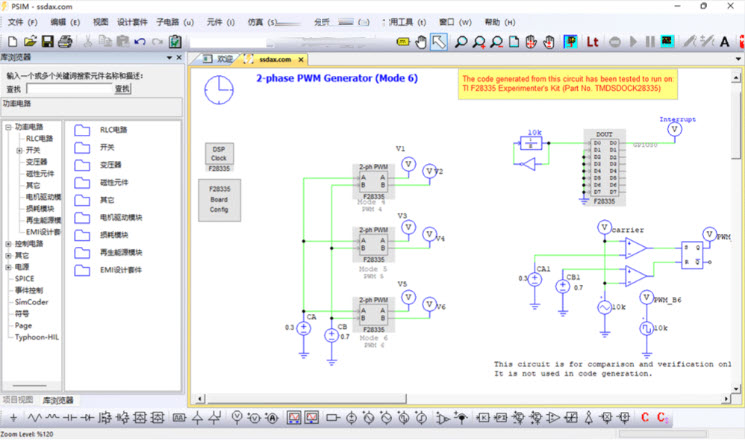Screen dimensions: 745x441
Task: Click the bold A text tool icon
Action: (x=724, y=41)
